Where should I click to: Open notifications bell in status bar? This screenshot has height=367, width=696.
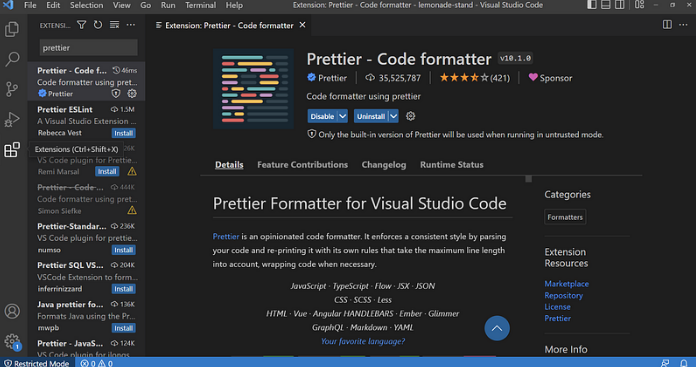[x=684, y=363]
